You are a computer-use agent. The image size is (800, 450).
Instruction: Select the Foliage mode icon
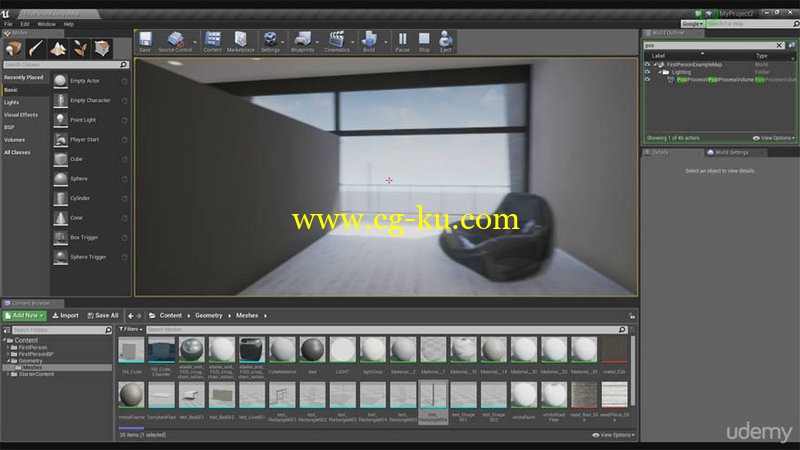coord(80,49)
